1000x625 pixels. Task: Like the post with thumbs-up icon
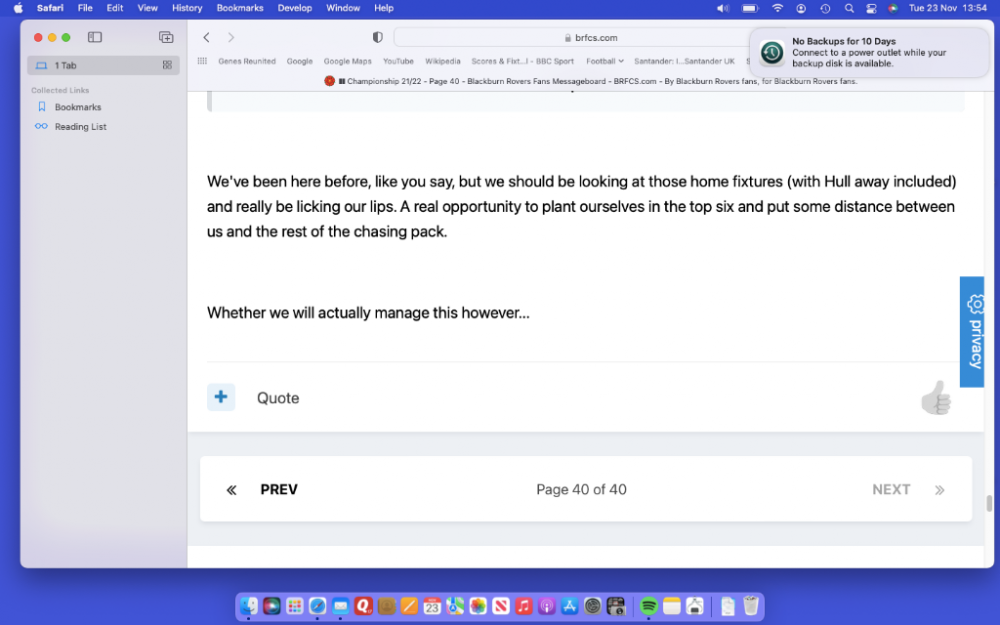pos(935,398)
